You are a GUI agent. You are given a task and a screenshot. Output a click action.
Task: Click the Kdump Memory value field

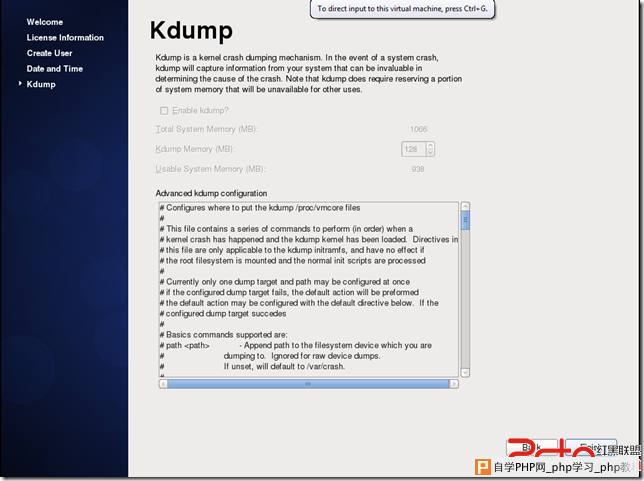click(x=413, y=149)
